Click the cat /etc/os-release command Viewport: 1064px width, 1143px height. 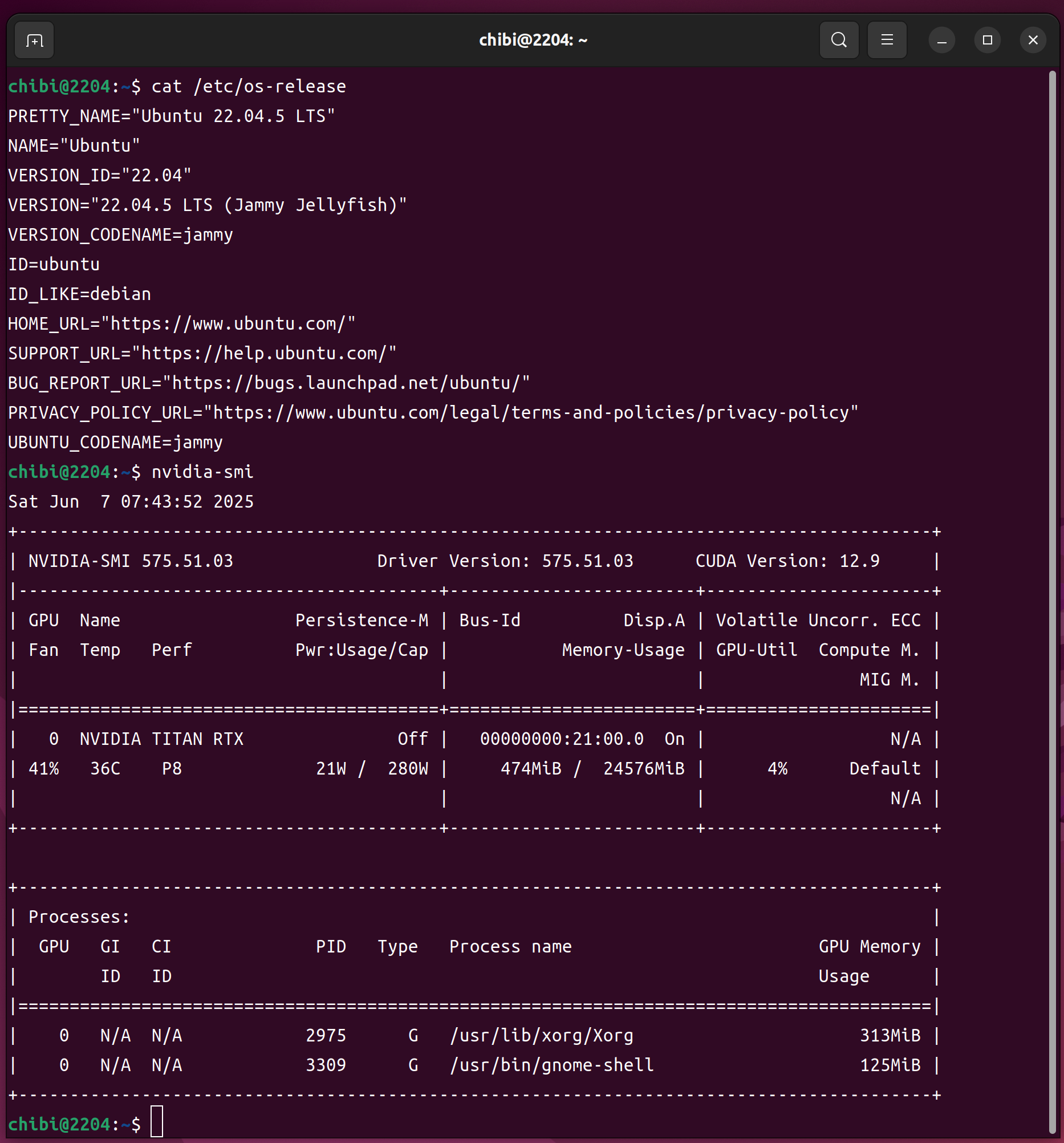(249, 87)
